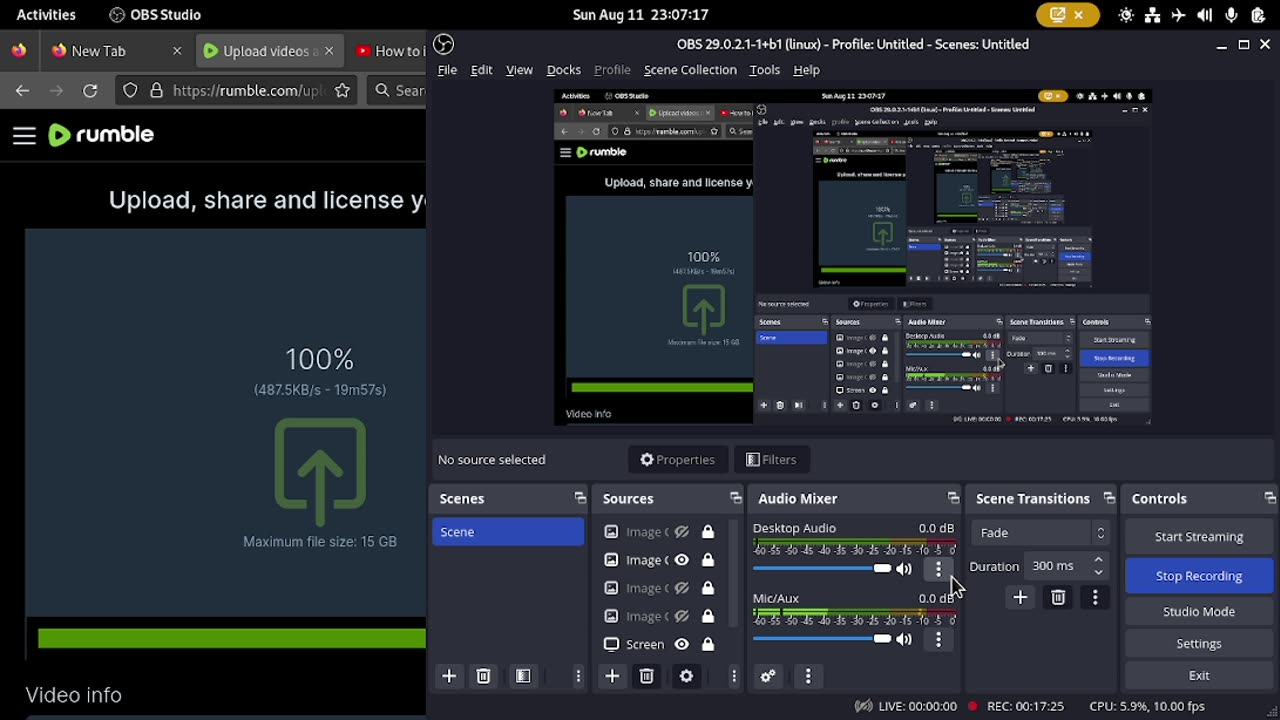Close the Upload videos tab in Firefox
The image size is (1280, 720).
coord(329,51)
